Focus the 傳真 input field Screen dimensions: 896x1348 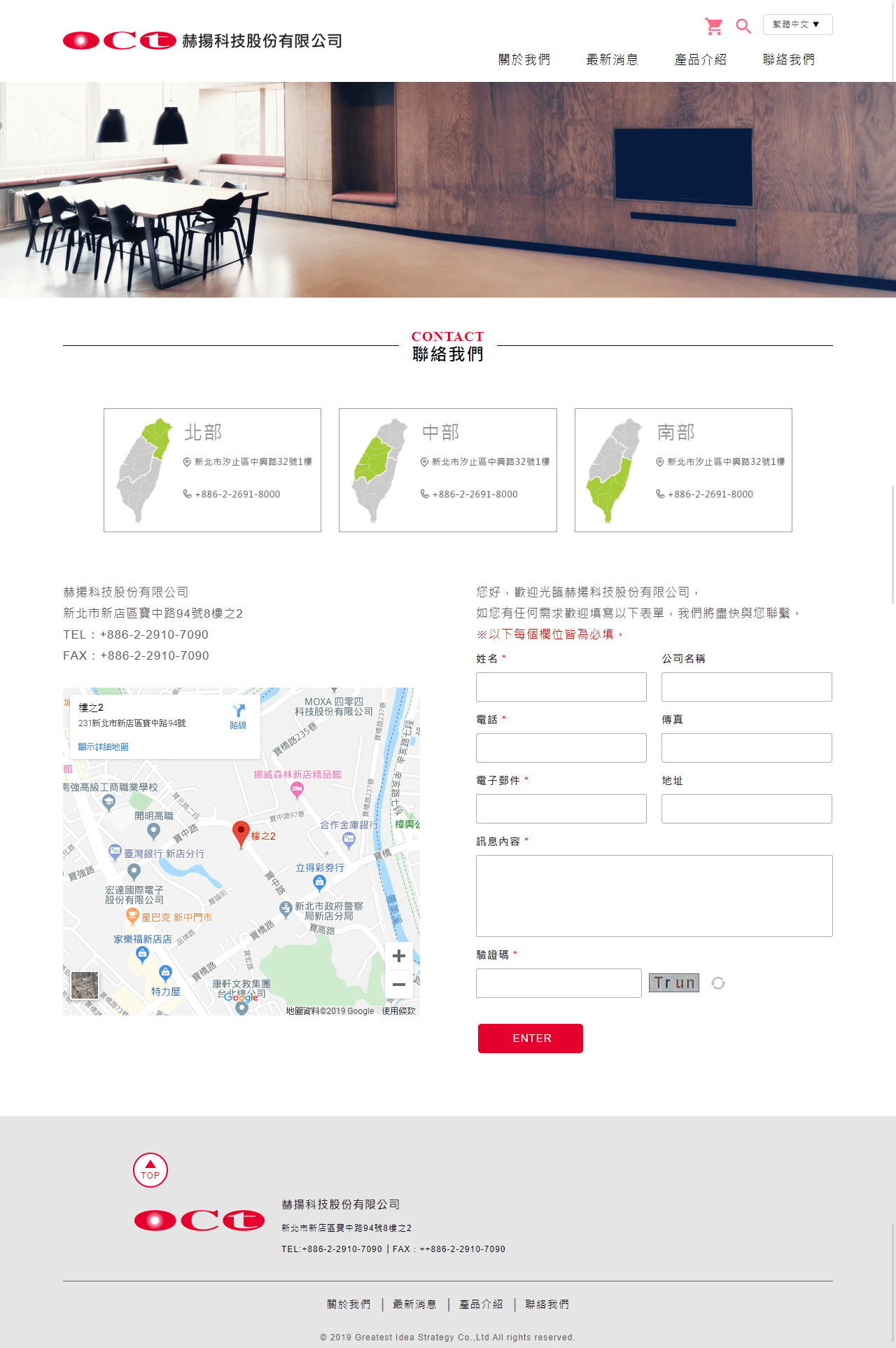(x=747, y=748)
